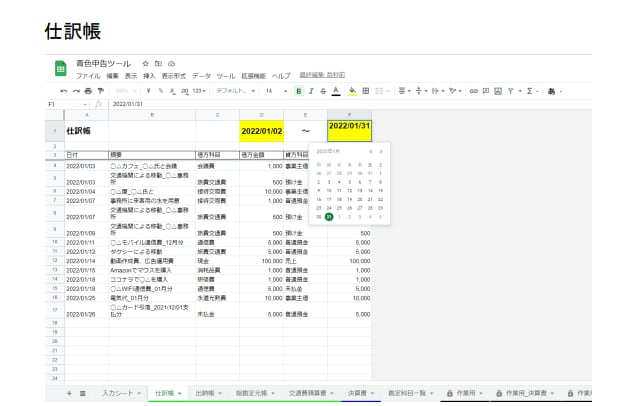Increase decimal places
Viewport: 628px width, 406px height.
(x=184, y=91)
